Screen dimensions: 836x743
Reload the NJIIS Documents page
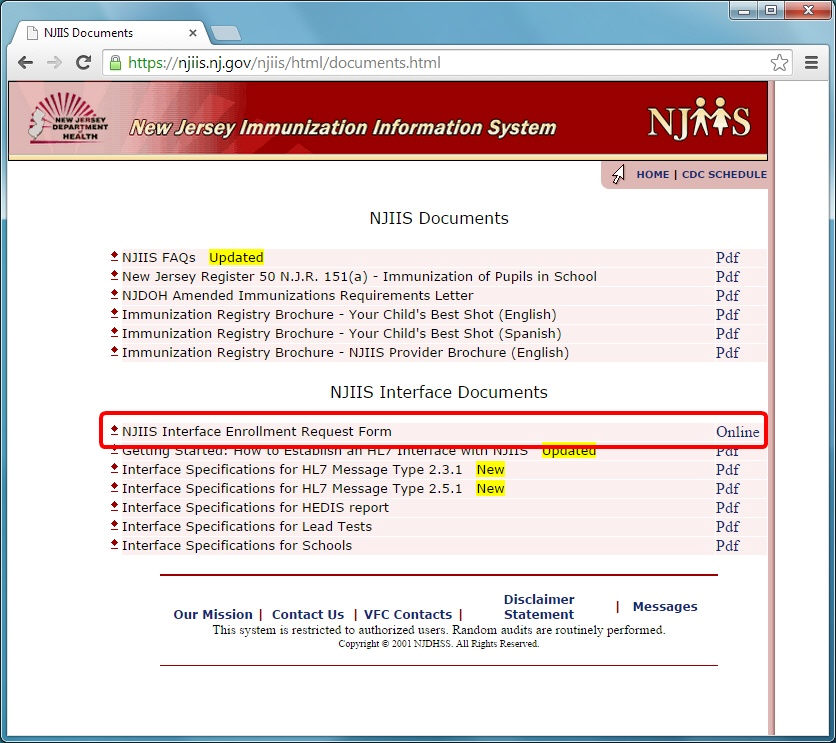click(84, 63)
